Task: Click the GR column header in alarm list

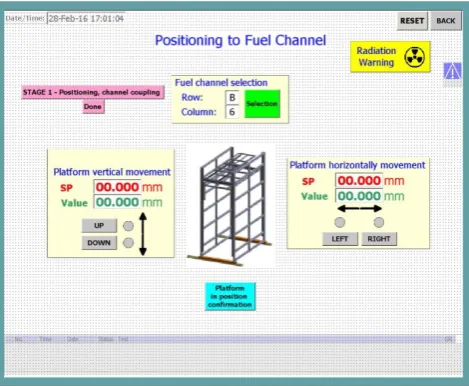Action: point(448,339)
